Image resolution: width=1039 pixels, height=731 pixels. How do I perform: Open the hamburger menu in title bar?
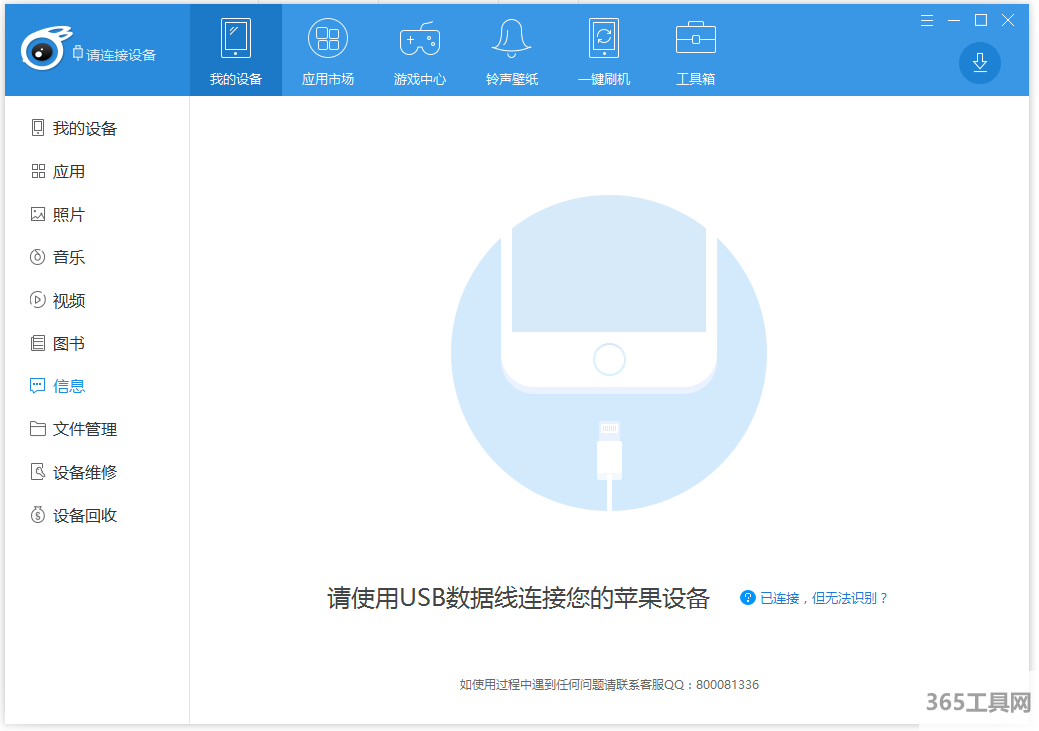[x=927, y=20]
